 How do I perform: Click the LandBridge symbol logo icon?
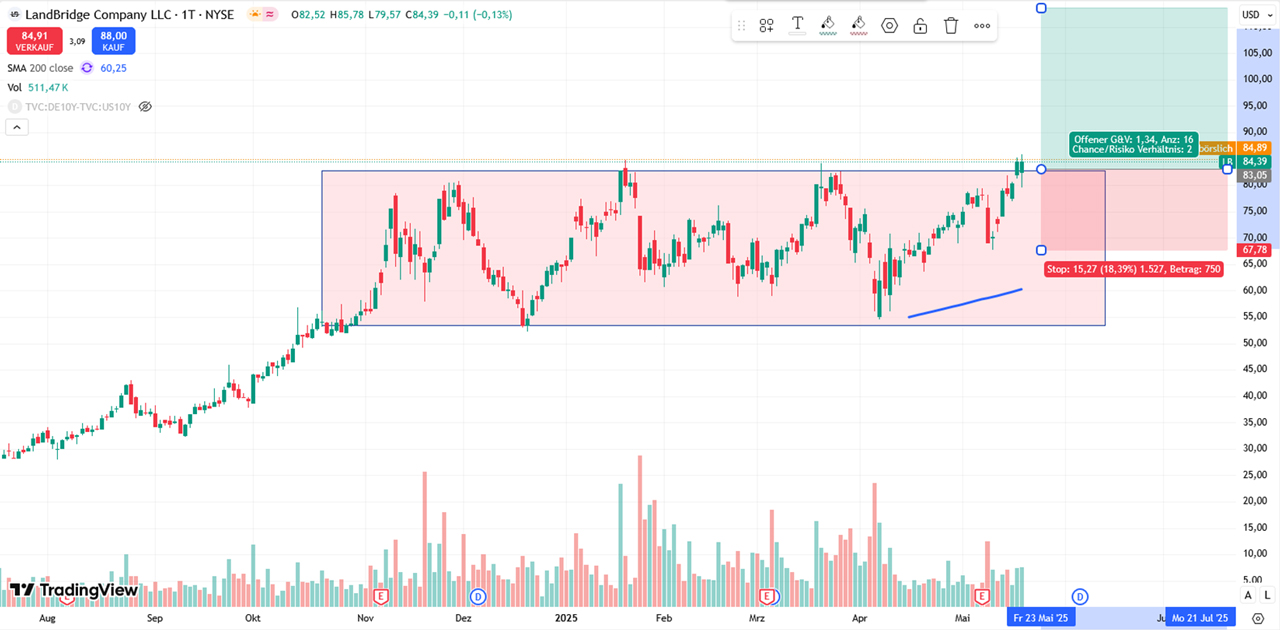[14, 15]
